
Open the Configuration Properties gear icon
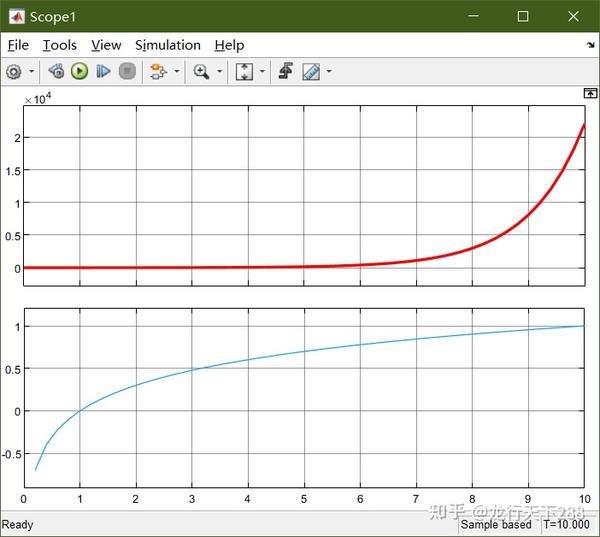[14, 72]
